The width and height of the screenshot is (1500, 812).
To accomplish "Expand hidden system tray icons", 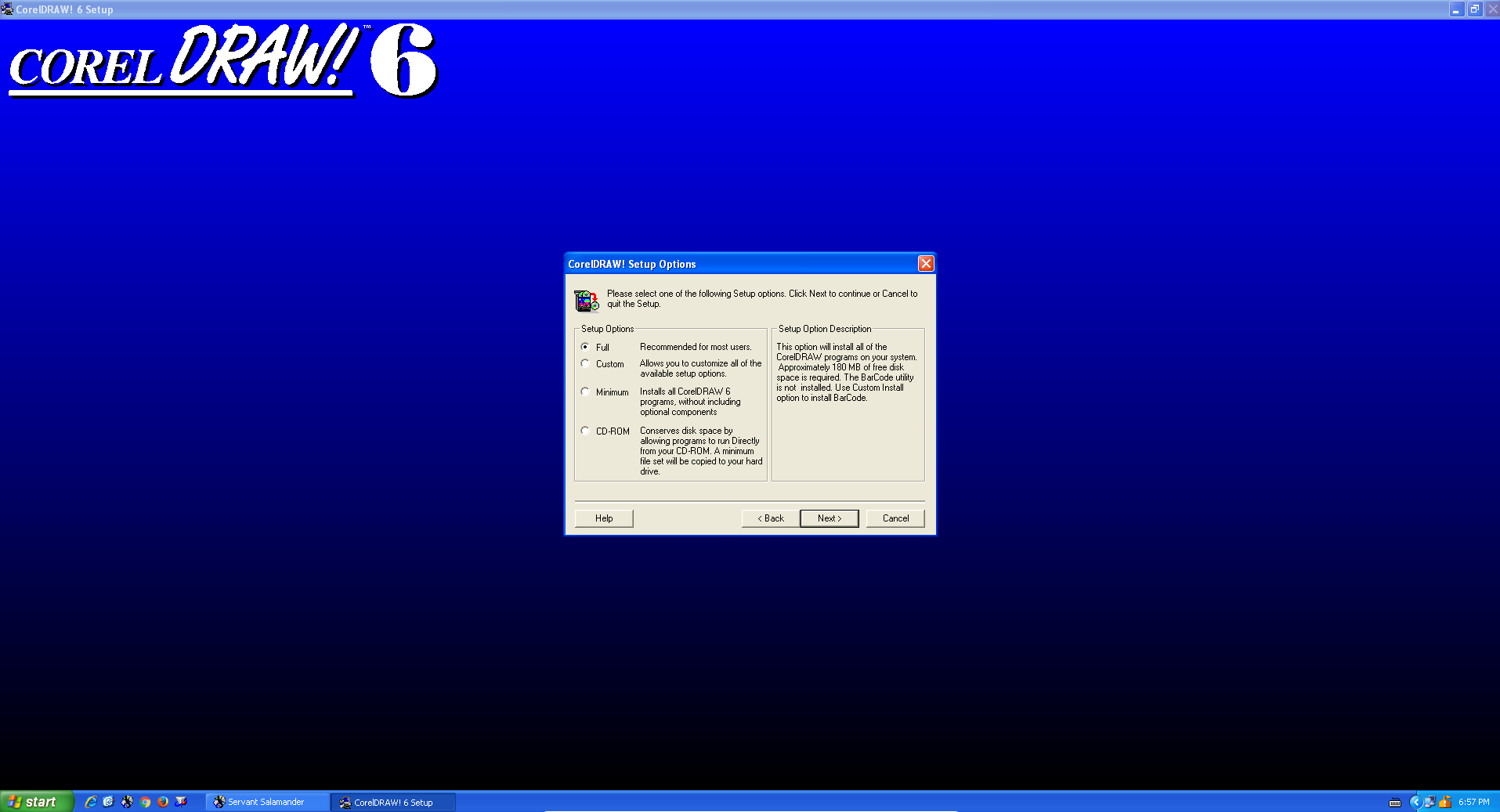I will tap(1415, 802).
